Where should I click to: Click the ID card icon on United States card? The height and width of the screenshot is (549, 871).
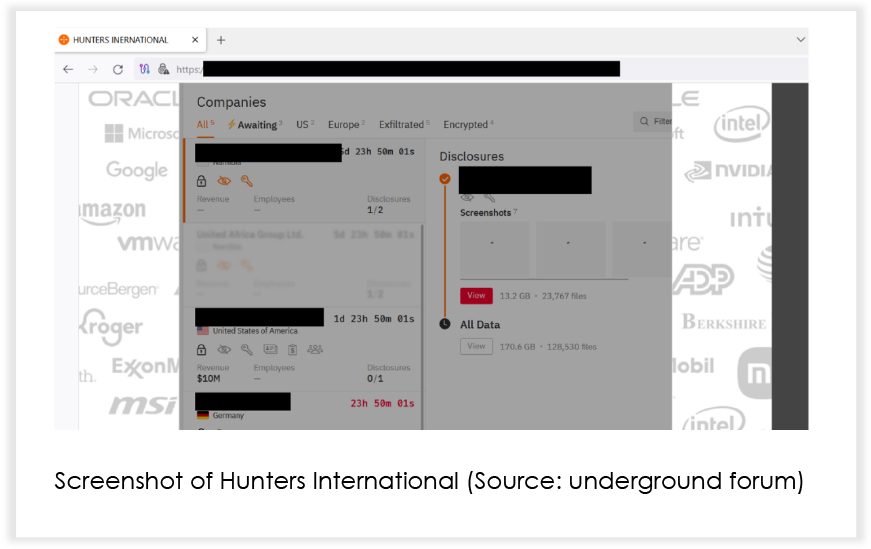tap(271, 350)
